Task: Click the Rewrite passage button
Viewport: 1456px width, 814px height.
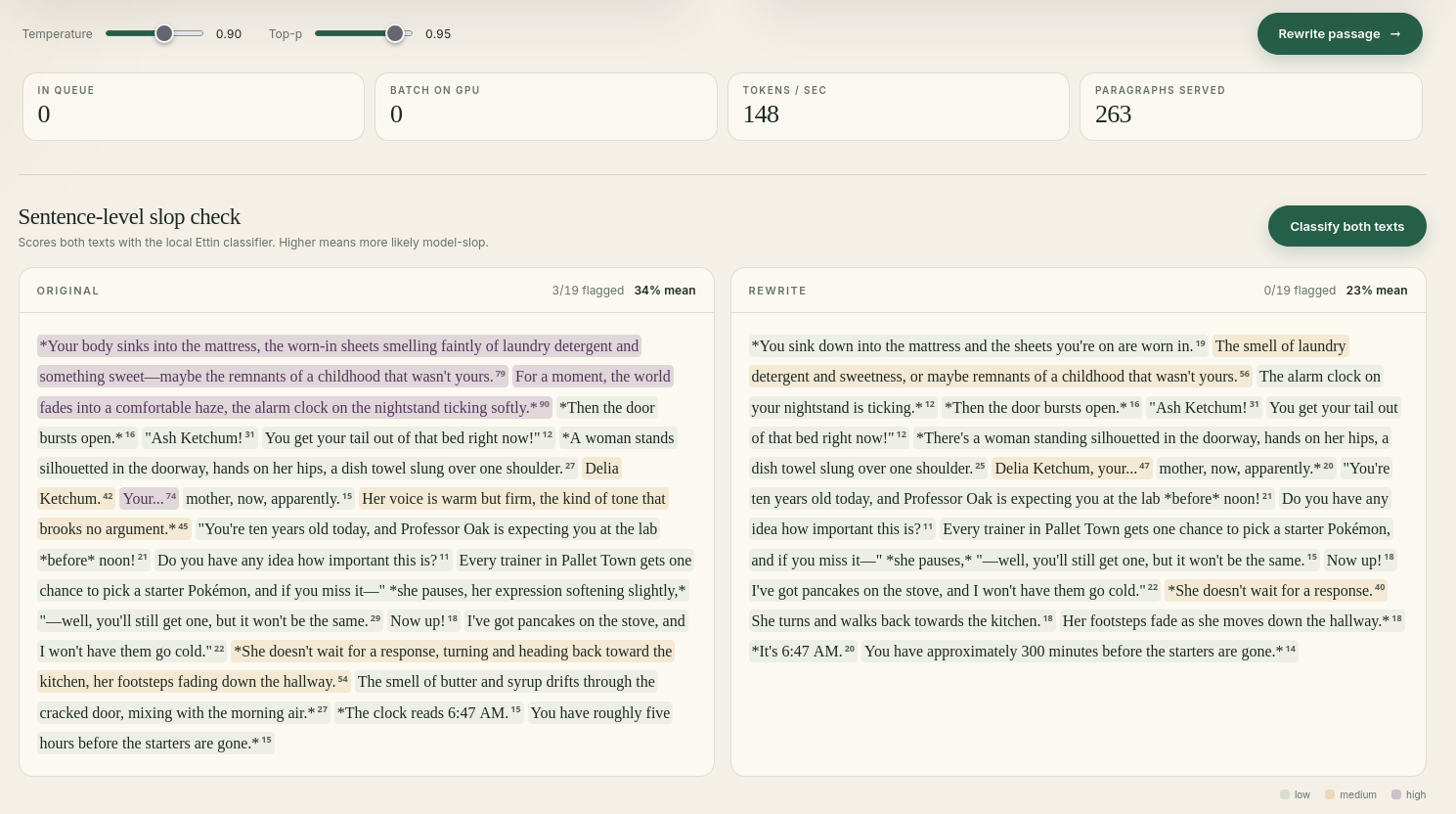Action: [1340, 34]
